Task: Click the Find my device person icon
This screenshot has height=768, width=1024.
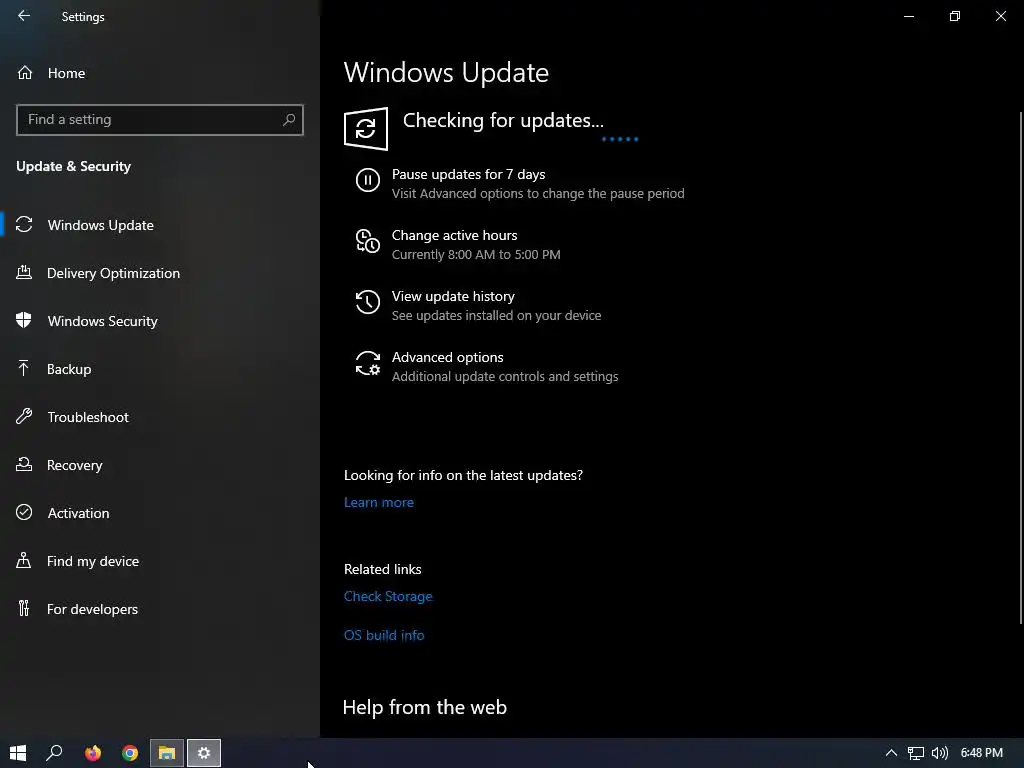Action: pos(24,560)
